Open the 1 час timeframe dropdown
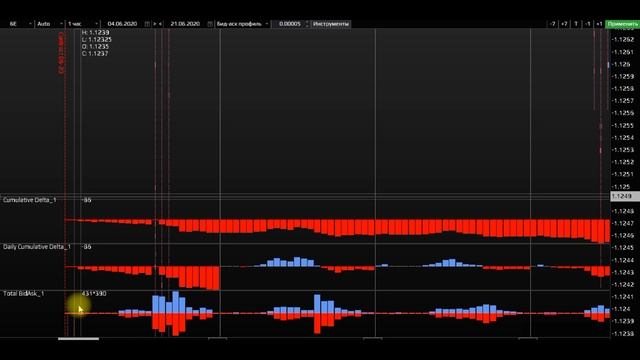Viewport: 640px width, 360px height. pyautogui.click(x=82, y=24)
